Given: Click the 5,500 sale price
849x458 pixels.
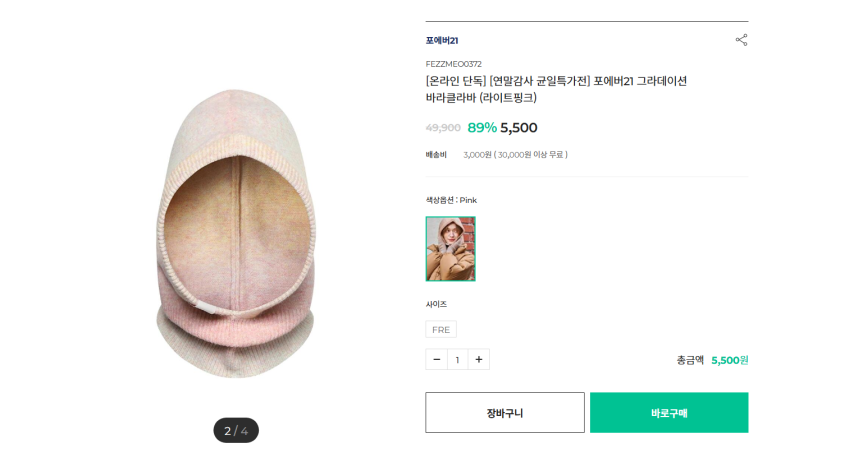Looking at the screenshot, I should pyautogui.click(x=519, y=128).
